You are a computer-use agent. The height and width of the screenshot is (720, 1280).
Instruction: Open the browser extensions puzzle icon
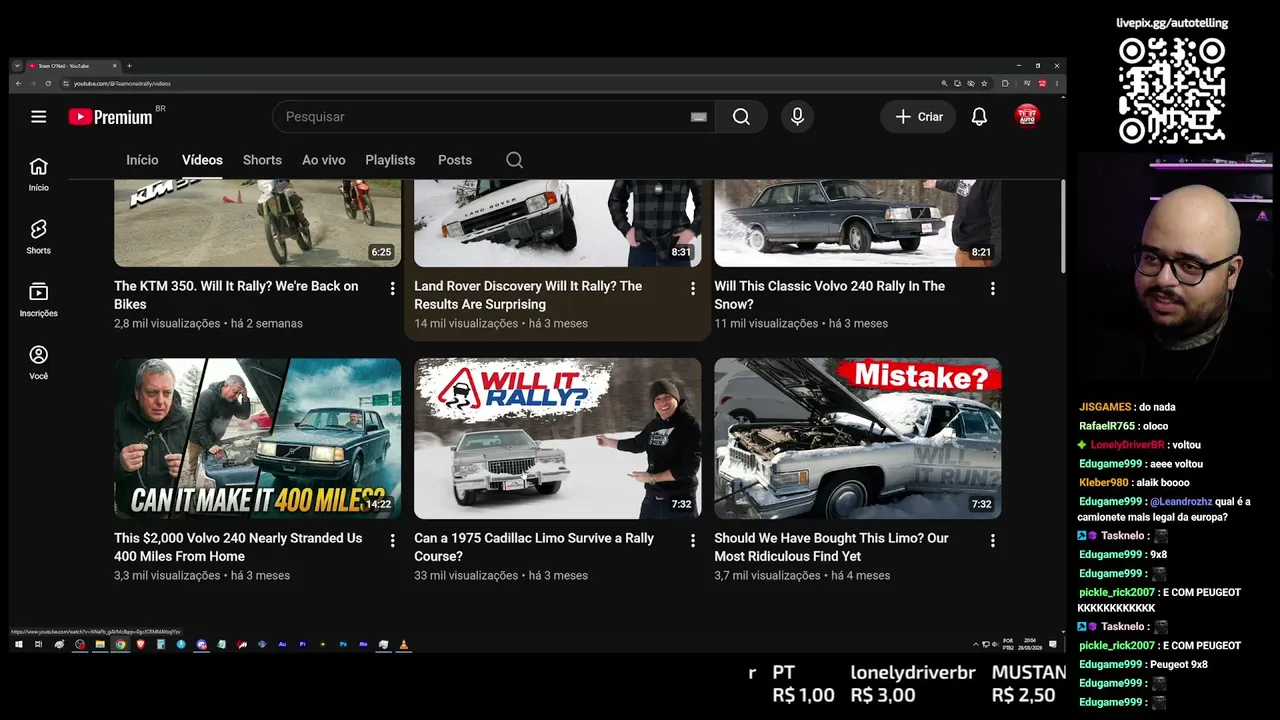coord(1005,83)
